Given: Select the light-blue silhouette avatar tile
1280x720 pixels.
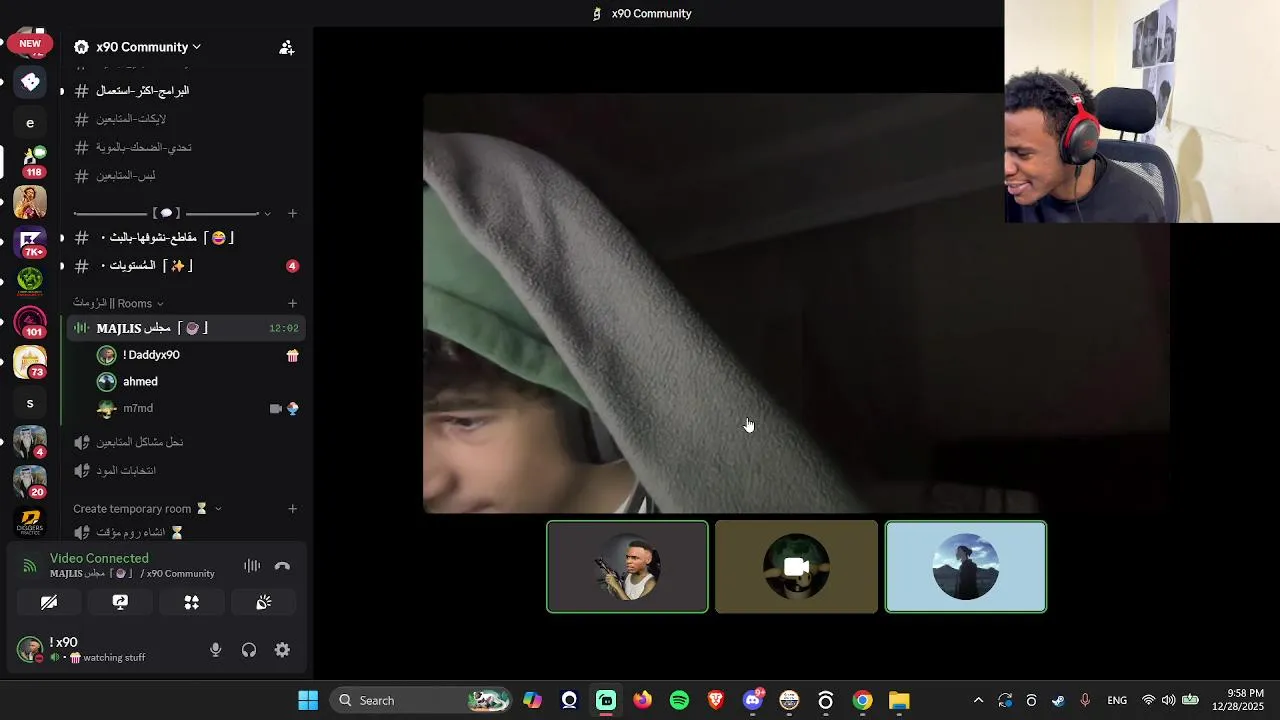Looking at the screenshot, I should (x=966, y=566).
